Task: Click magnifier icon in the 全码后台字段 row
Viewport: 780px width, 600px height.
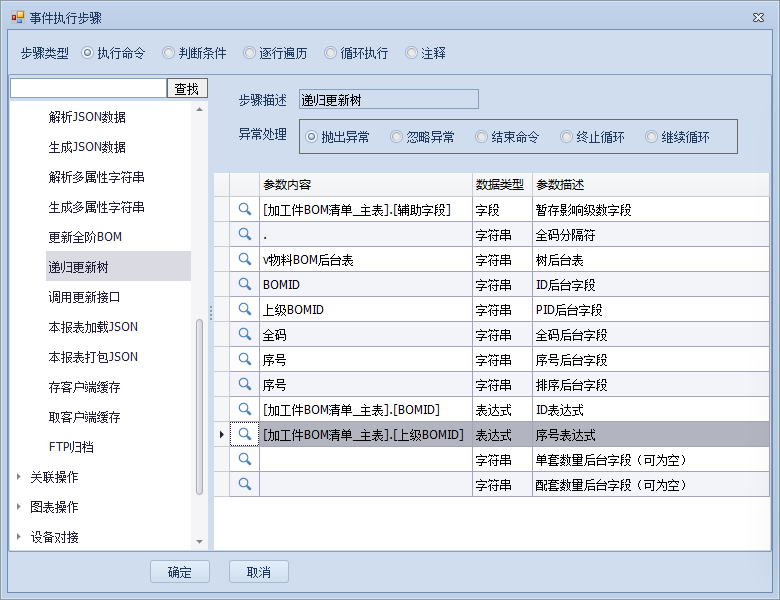Action: click(x=244, y=335)
